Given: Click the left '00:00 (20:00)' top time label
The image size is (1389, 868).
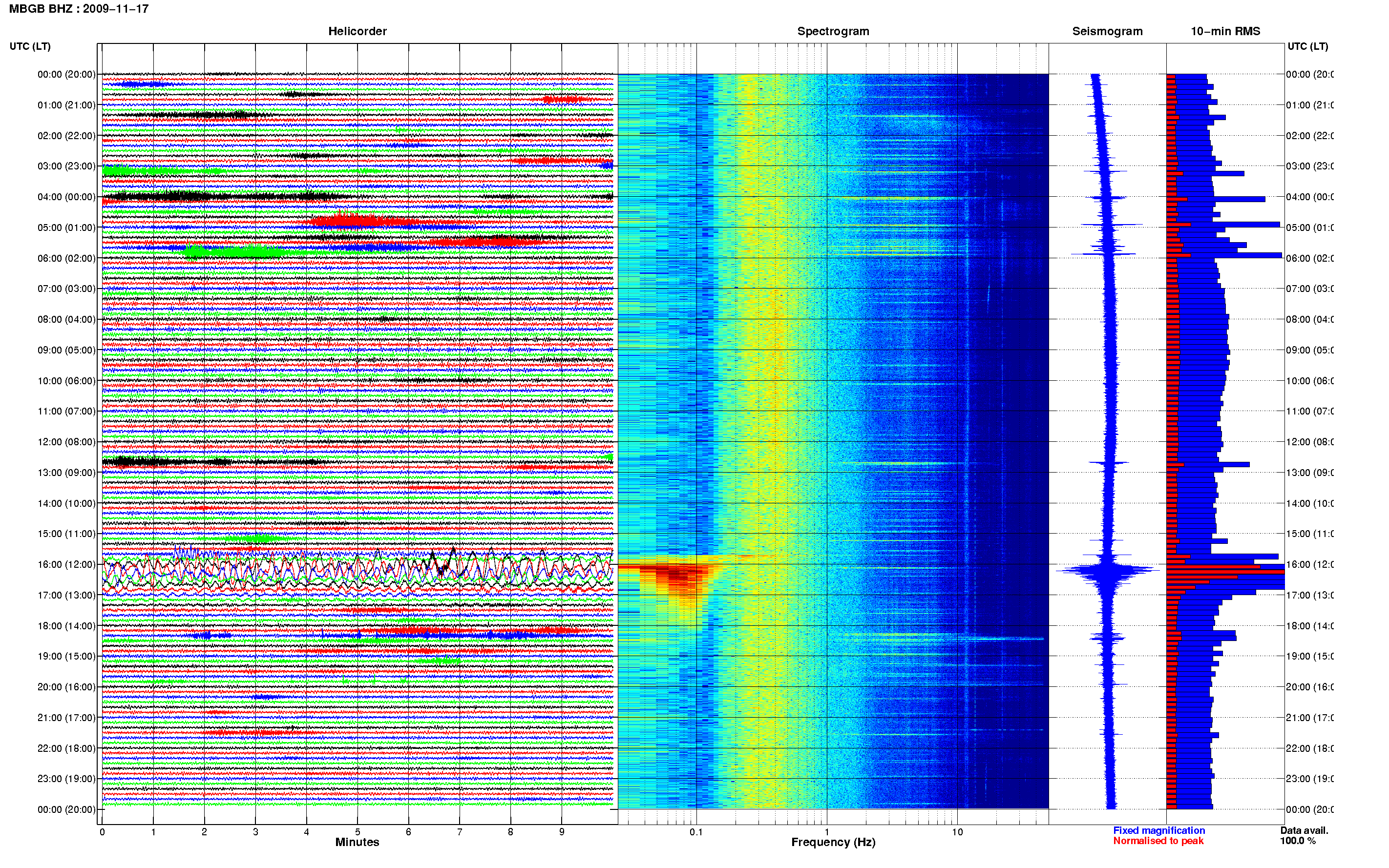Looking at the screenshot, I should (x=66, y=74).
